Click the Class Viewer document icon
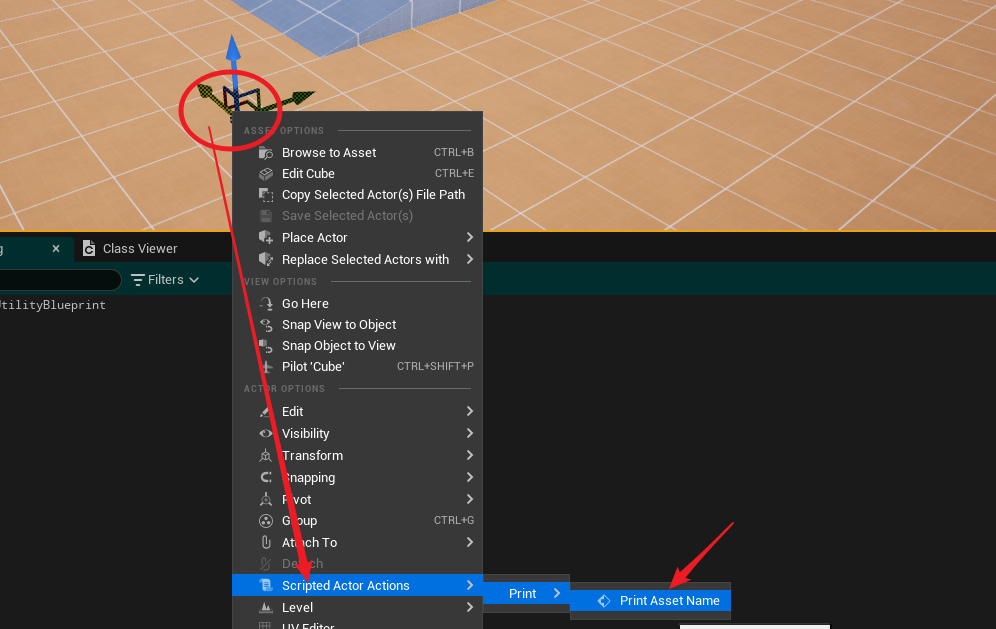This screenshot has width=996, height=629. click(89, 248)
